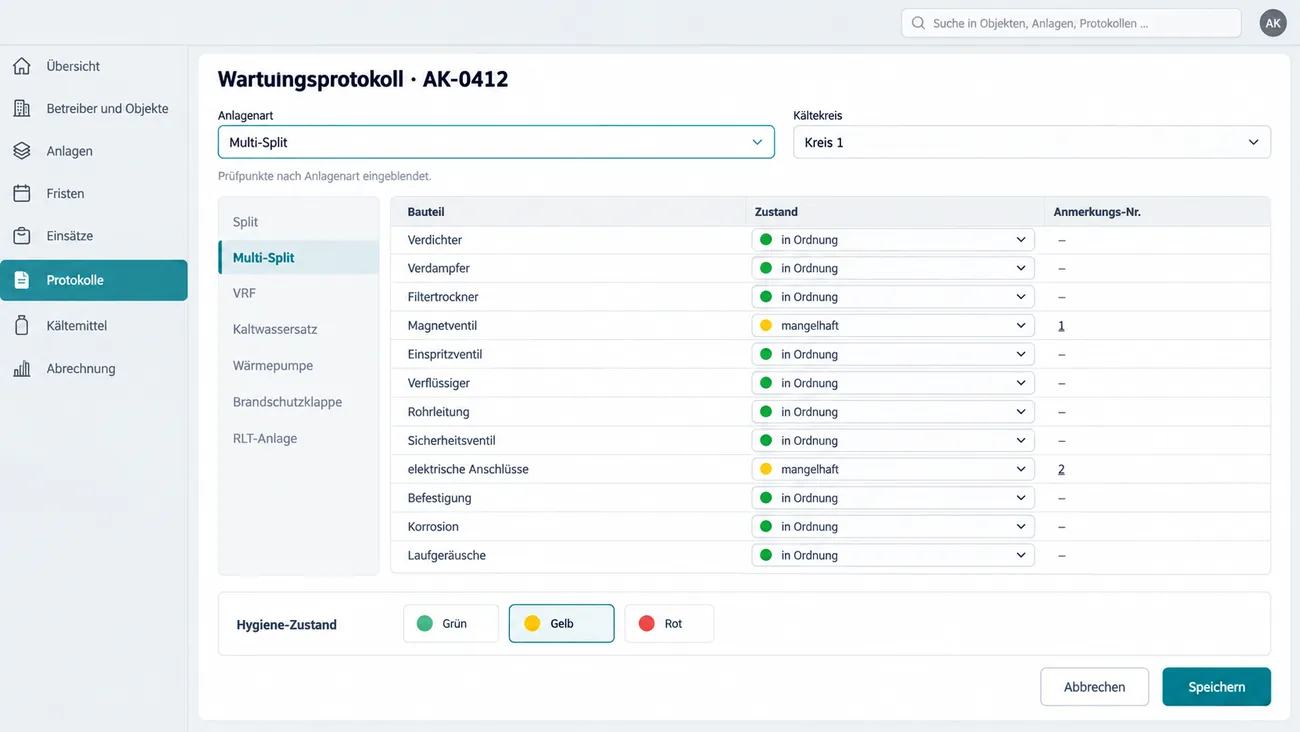This screenshot has height=732, width=1300.
Task: Open Zustand dropdown for Magnetventil
Action: click(893, 326)
